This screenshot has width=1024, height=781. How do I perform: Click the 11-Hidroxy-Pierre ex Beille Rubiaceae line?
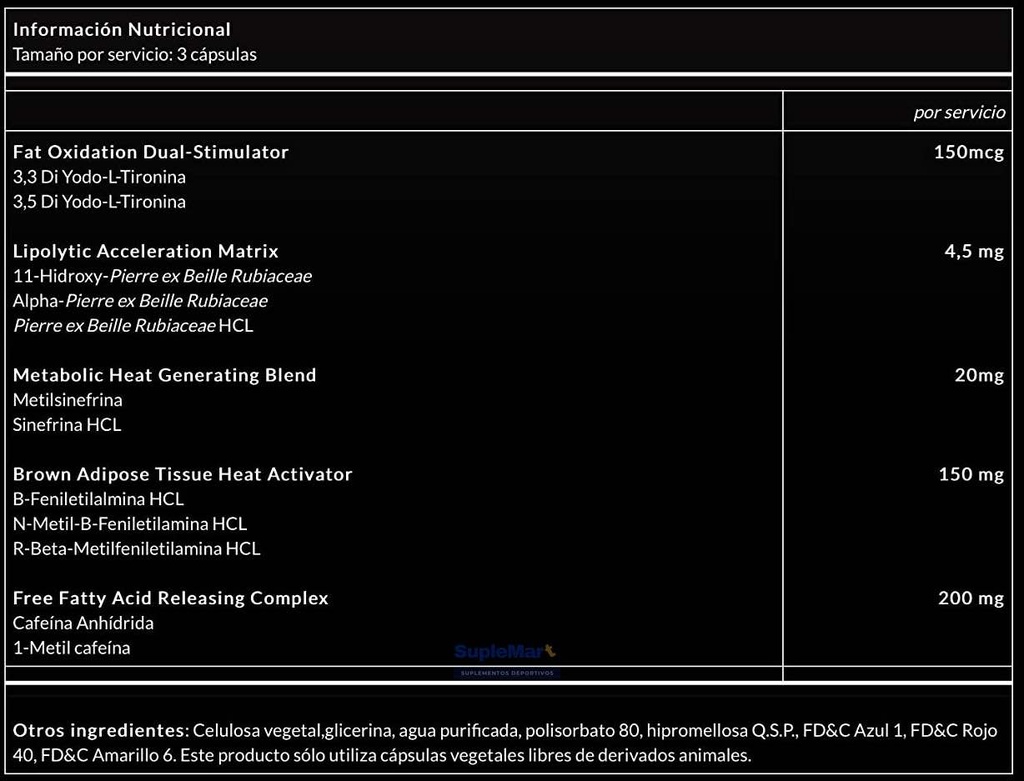coord(162,276)
